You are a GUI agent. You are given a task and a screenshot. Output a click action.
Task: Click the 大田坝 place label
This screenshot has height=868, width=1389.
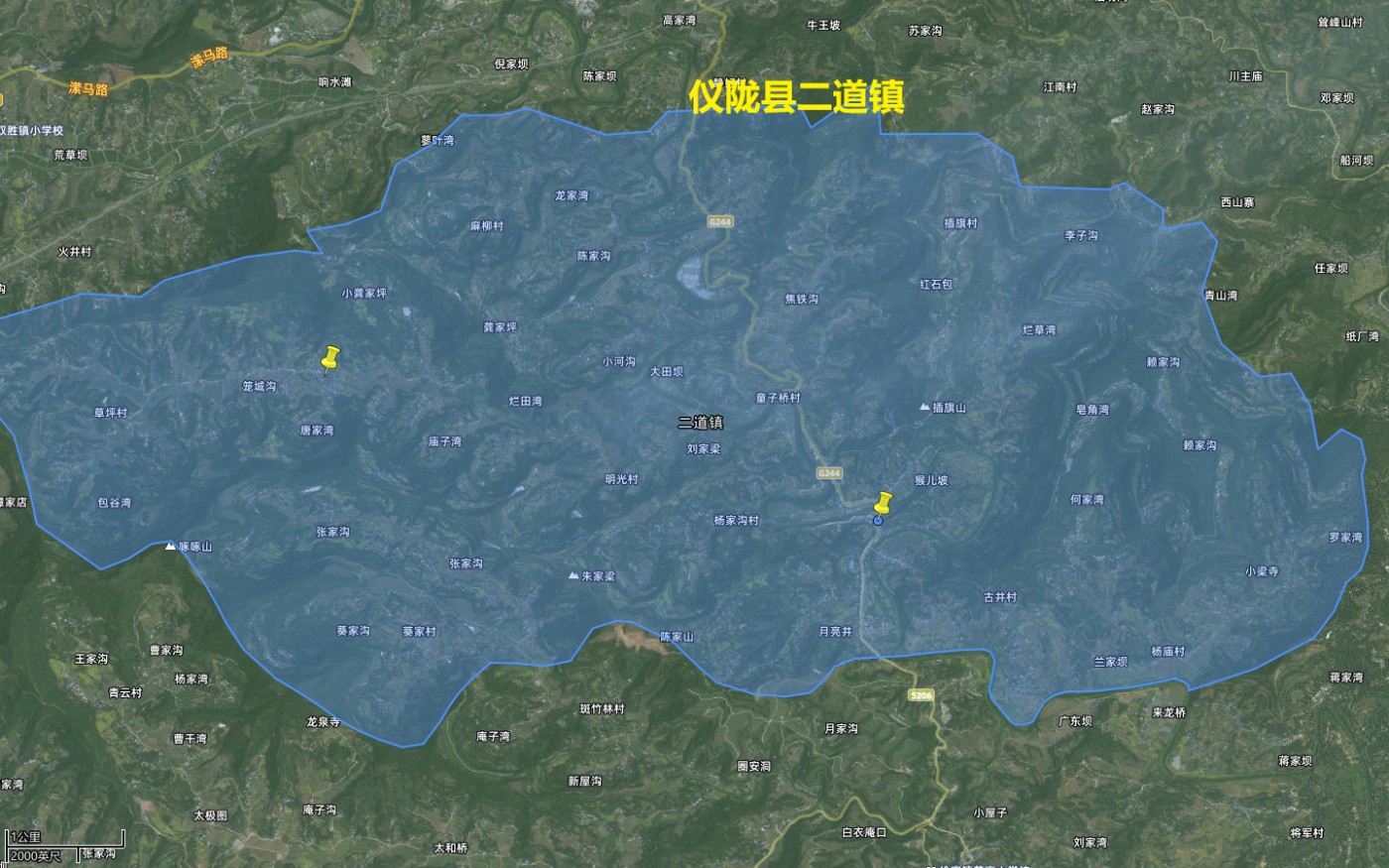tap(667, 372)
